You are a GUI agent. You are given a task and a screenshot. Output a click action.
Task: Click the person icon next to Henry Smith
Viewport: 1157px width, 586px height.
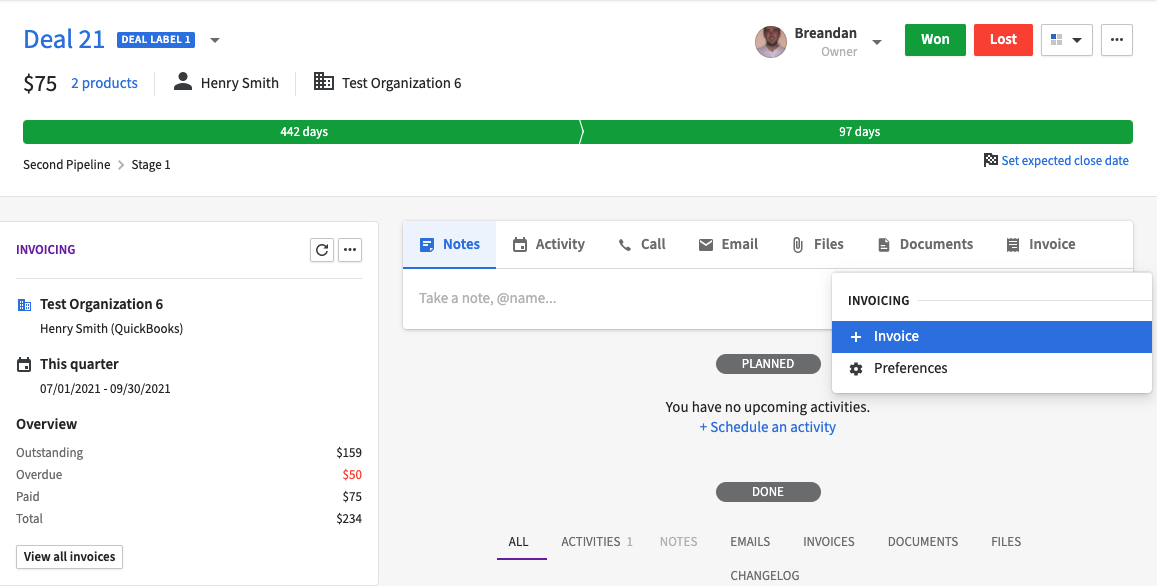(x=181, y=82)
